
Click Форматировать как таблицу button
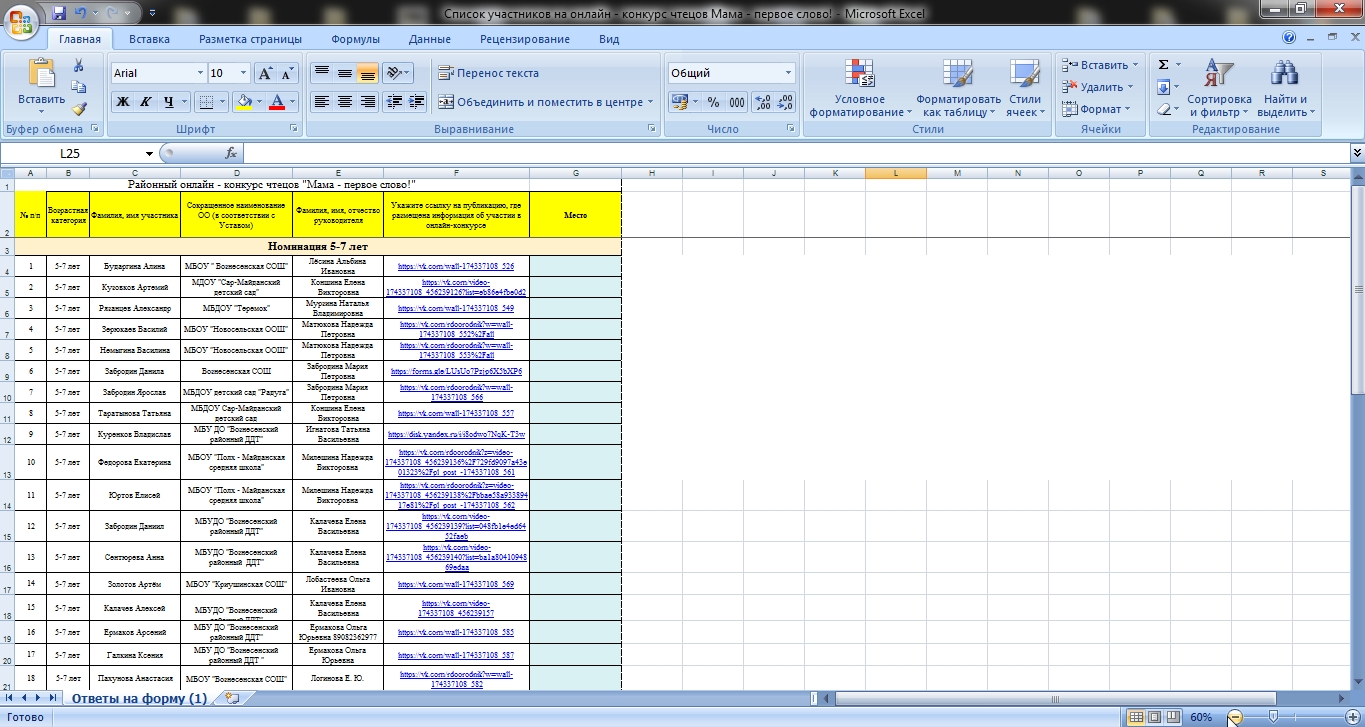tap(958, 88)
